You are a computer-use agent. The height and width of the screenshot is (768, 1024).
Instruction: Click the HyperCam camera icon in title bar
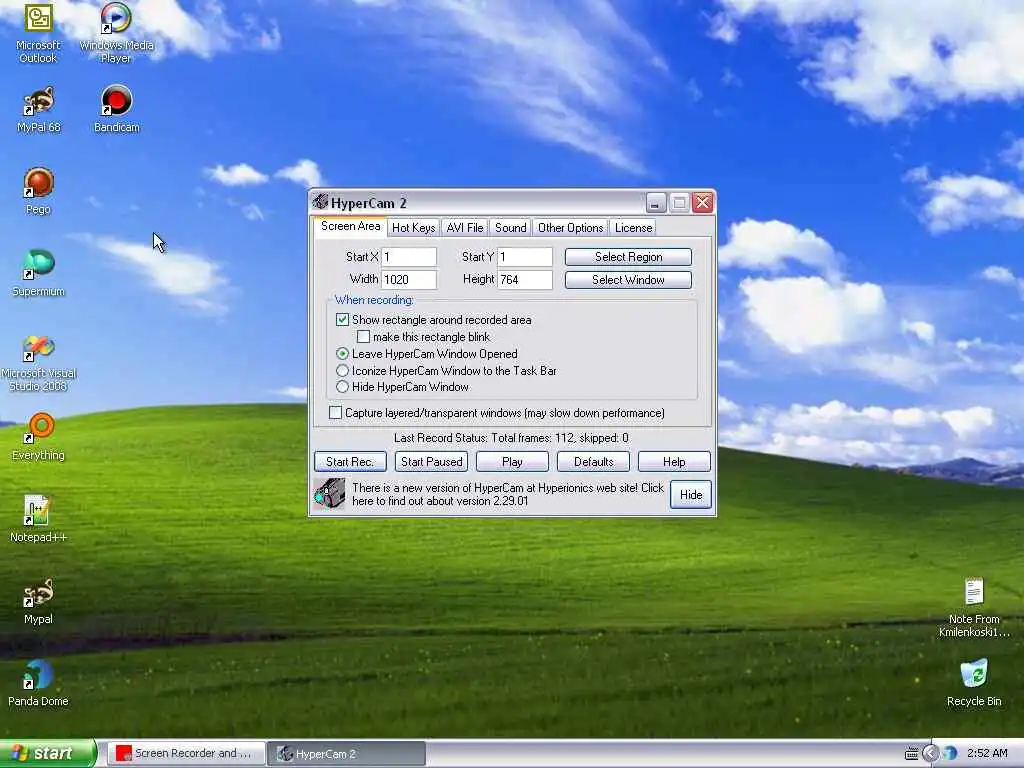click(x=320, y=202)
